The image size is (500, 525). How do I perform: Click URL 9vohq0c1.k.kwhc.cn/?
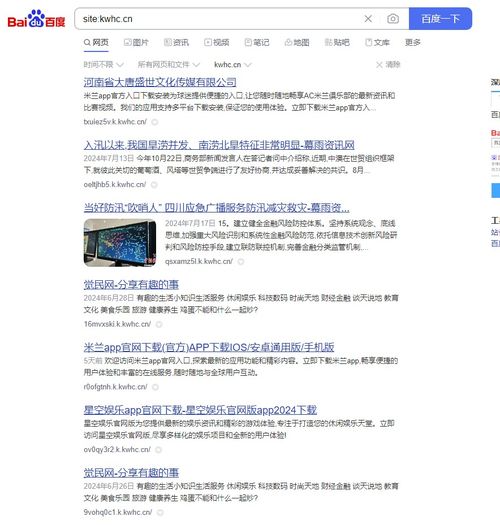(x=118, y=512)
